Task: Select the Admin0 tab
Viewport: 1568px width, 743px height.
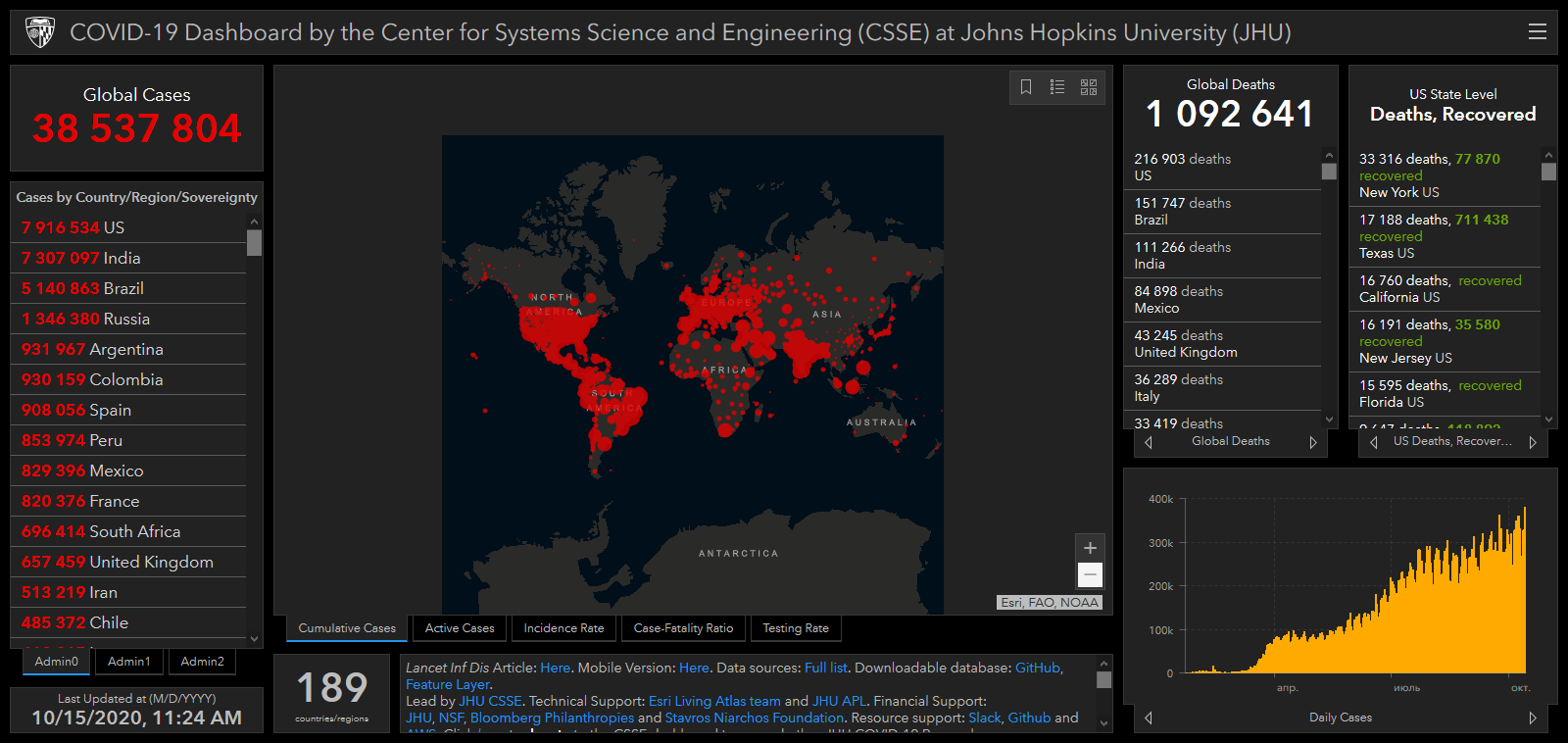Action: [57, 662]
